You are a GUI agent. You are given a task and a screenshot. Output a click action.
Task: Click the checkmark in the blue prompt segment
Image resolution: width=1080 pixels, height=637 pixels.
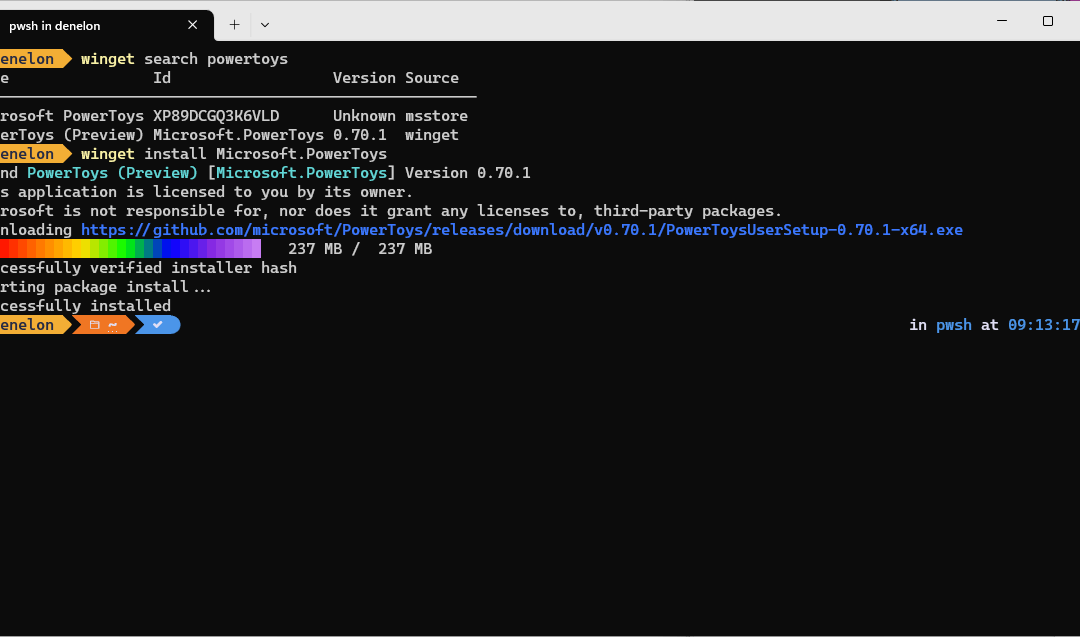pyautogui.click(x=157, y=324)
